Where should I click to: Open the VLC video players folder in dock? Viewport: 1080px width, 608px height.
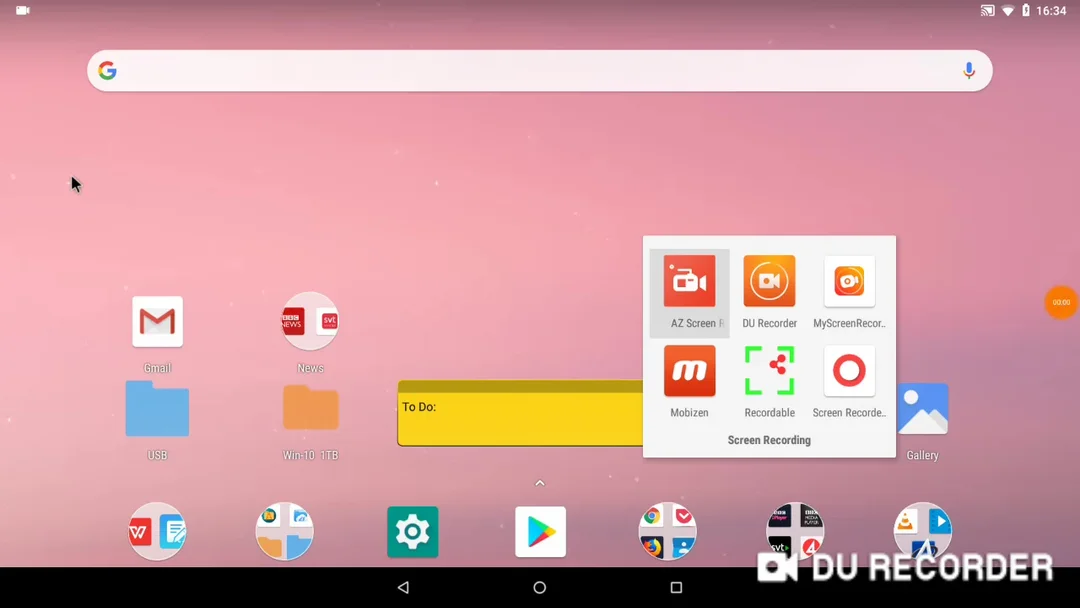click(923, 531)
